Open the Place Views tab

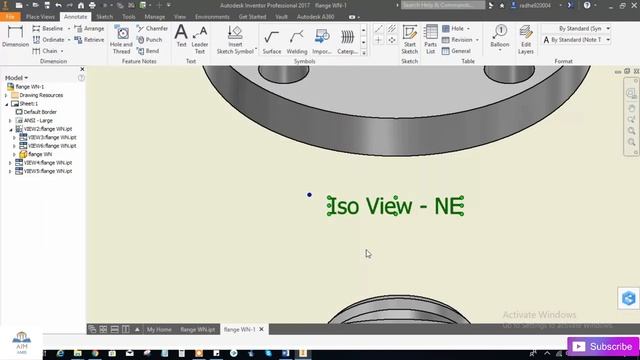click(x=40, y=17)
